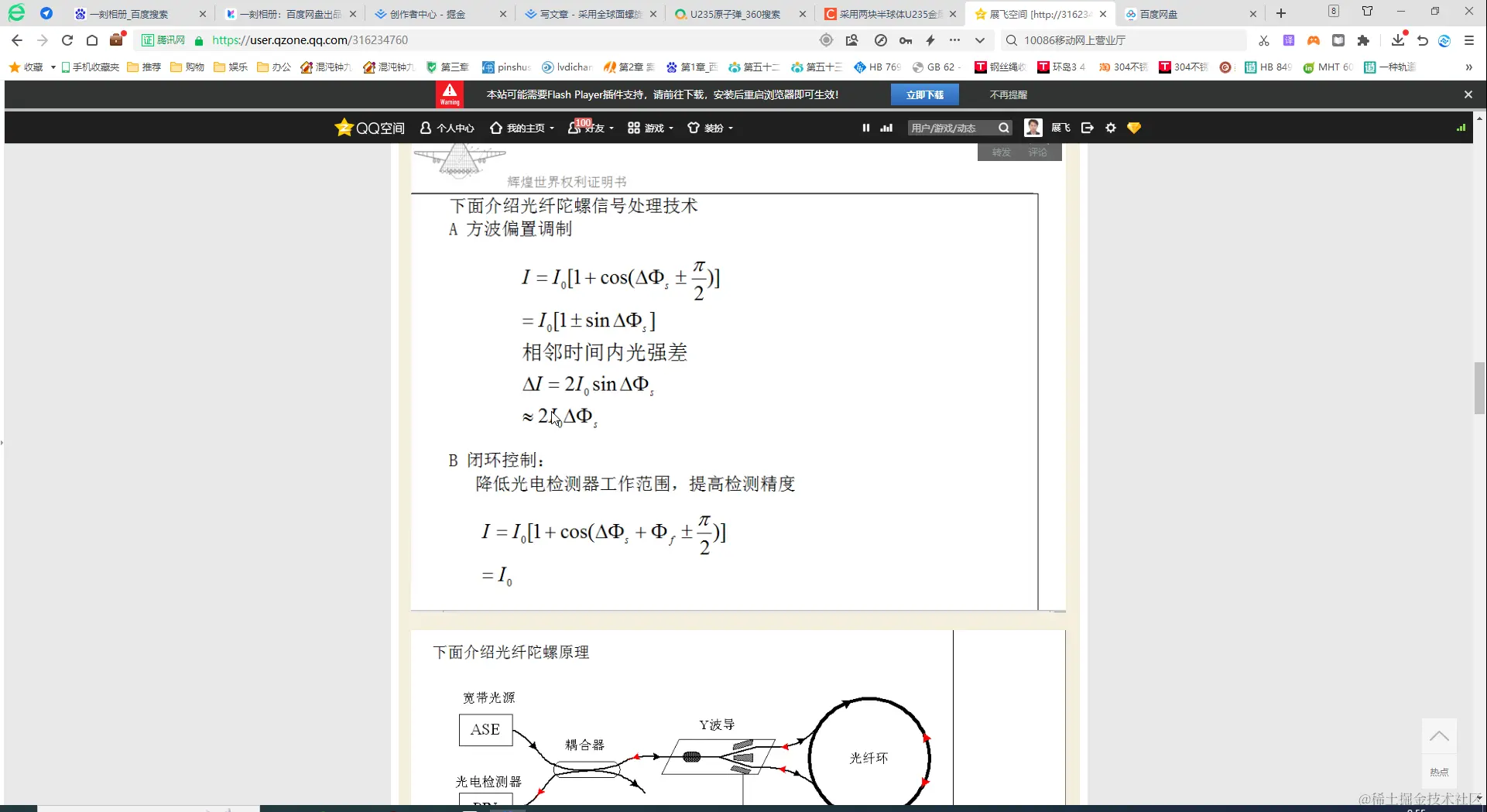Expand the 我的主页 dropdown
Screen dimensions: 1487x812
[526, 128]
